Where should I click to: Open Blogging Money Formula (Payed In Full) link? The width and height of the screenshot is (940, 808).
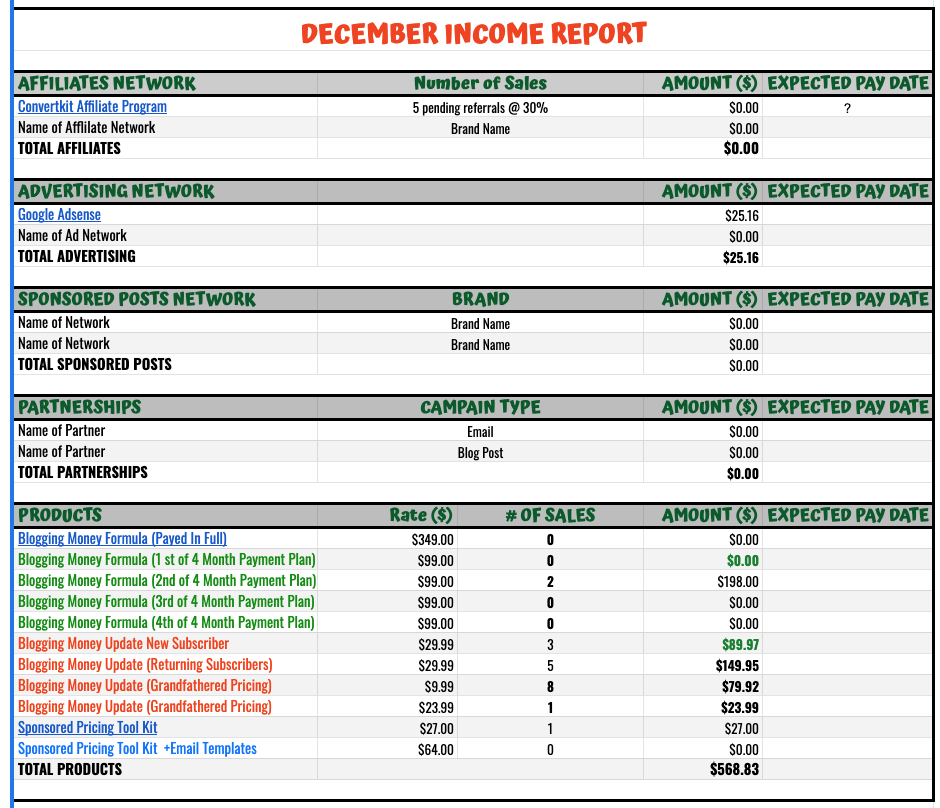pyautogui.click(x=122, y=538)
